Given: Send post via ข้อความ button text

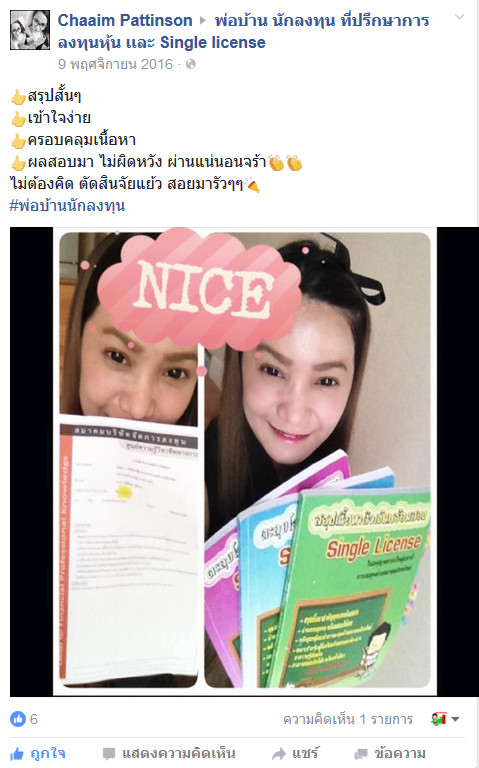Looking at the screenshot, I should pos(400,753).
